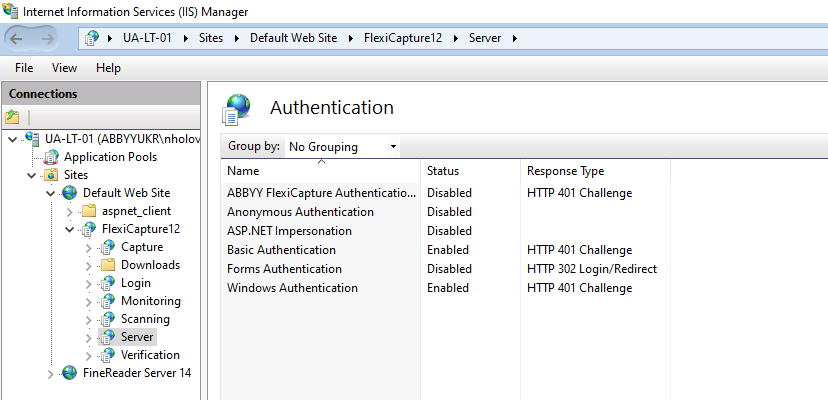The height and width of the screenshot is (400, 828).
Task: Select Windows Authentication row
Action: (x=446, y=288)
